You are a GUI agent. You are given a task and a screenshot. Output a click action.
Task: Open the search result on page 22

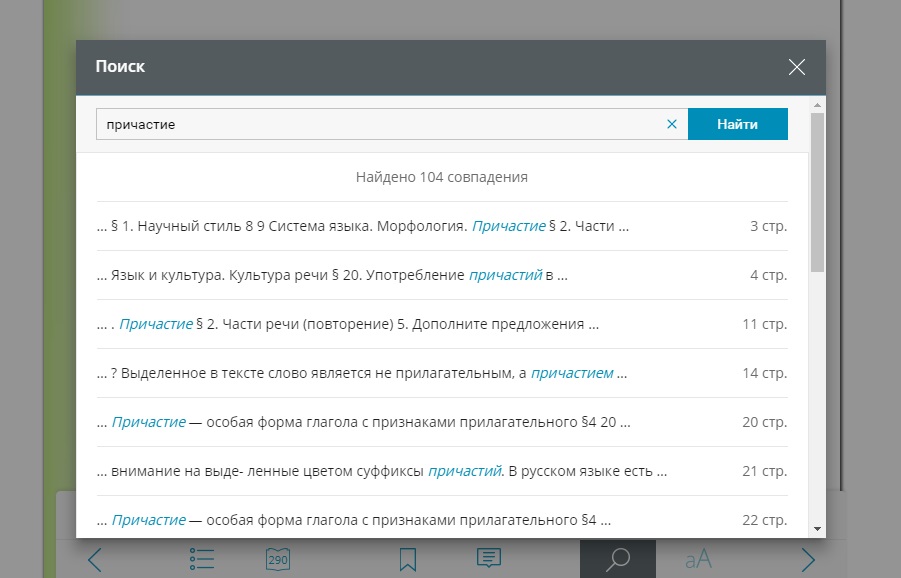[442, 519]
